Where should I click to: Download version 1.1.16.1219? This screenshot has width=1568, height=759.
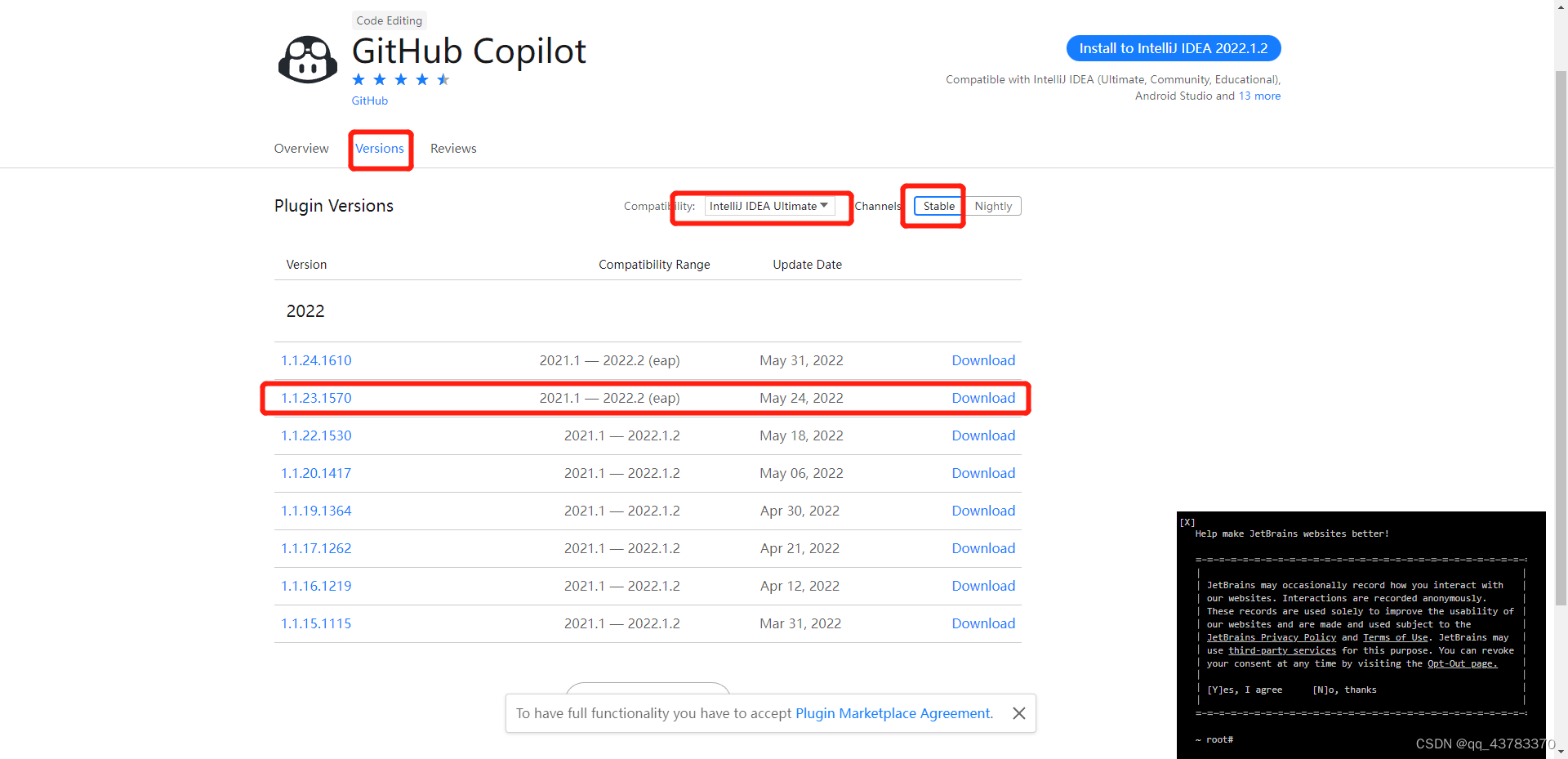(x=983, y=586)
